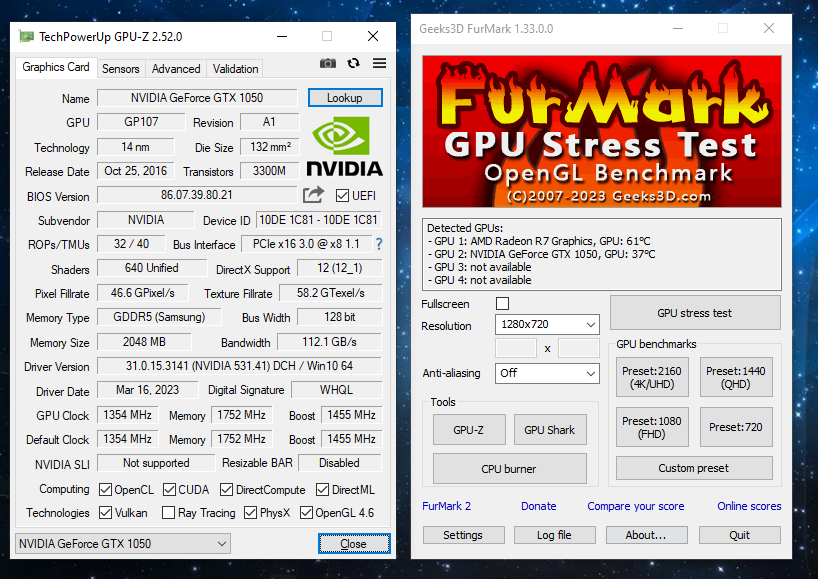Switch to the Advanced tab

pos(175,68)
